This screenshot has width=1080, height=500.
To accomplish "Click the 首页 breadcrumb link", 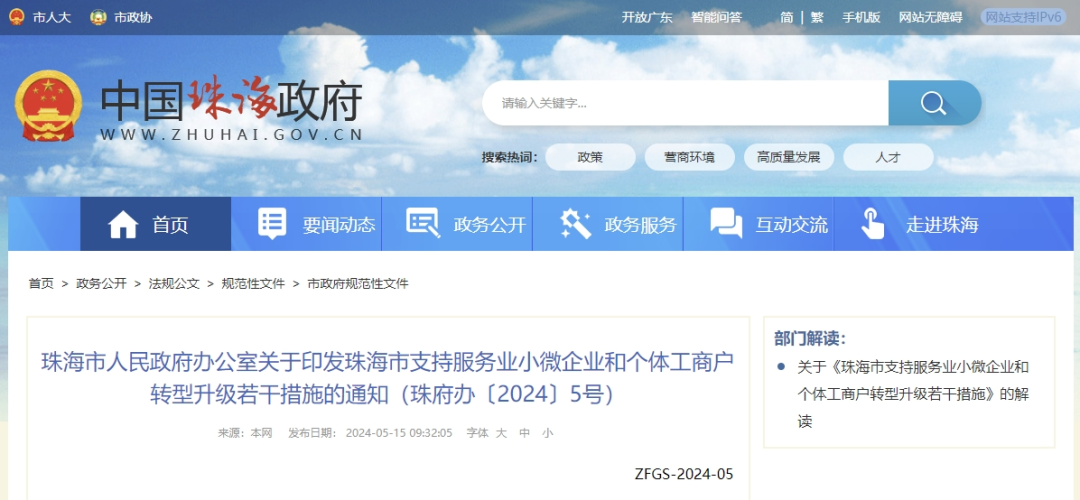I will [x=41, y=284].
